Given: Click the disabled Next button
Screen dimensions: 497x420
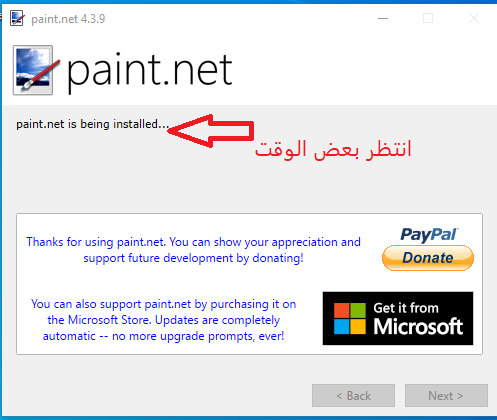Looking at the screenshot, I should (x=446, y=396).
